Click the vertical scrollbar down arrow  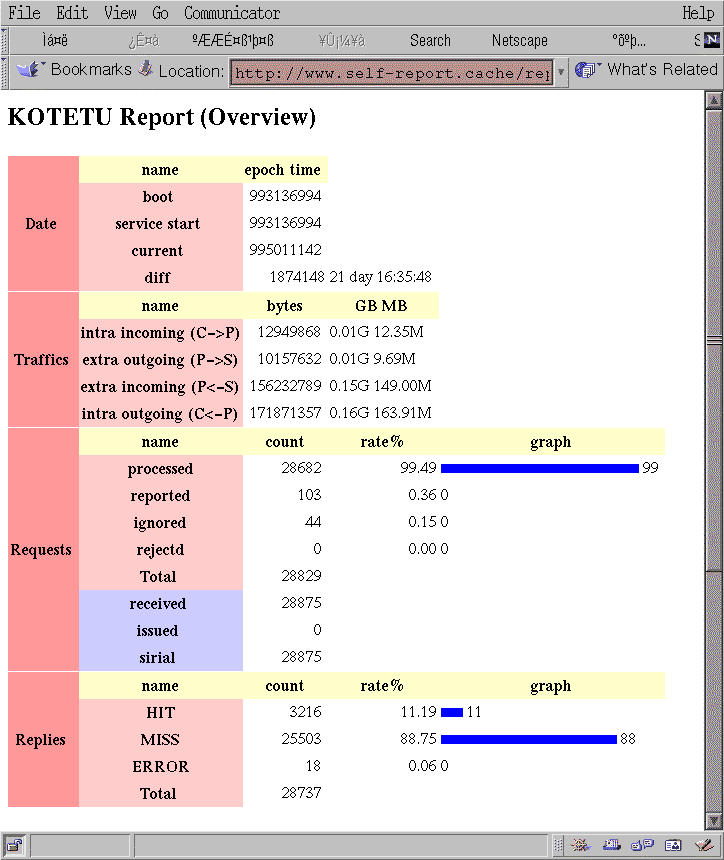point(714,821)
